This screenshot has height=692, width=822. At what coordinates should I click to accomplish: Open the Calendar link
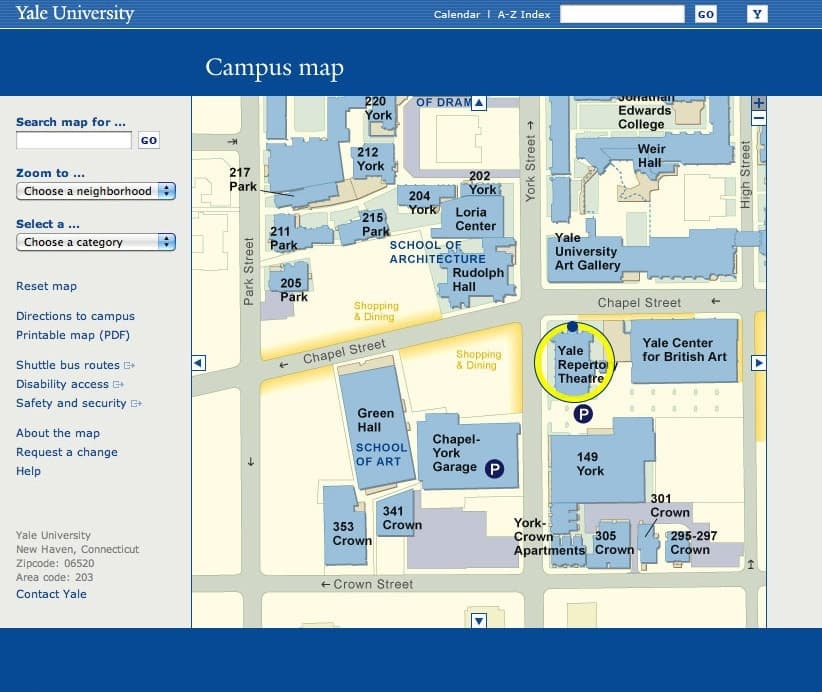tap(457, 15)
